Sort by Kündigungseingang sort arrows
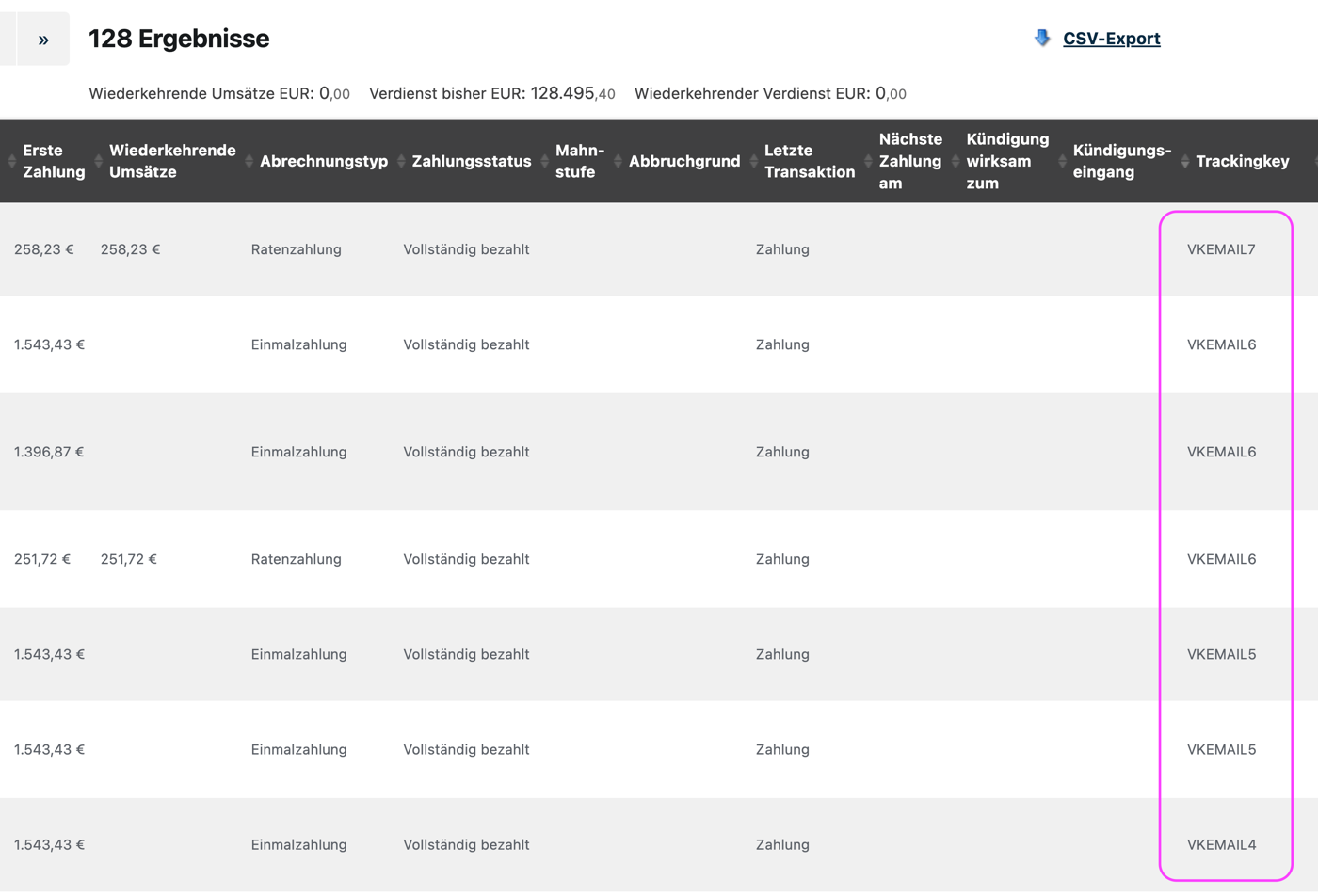This screenshot has height=896, width=1318. 1062,161
